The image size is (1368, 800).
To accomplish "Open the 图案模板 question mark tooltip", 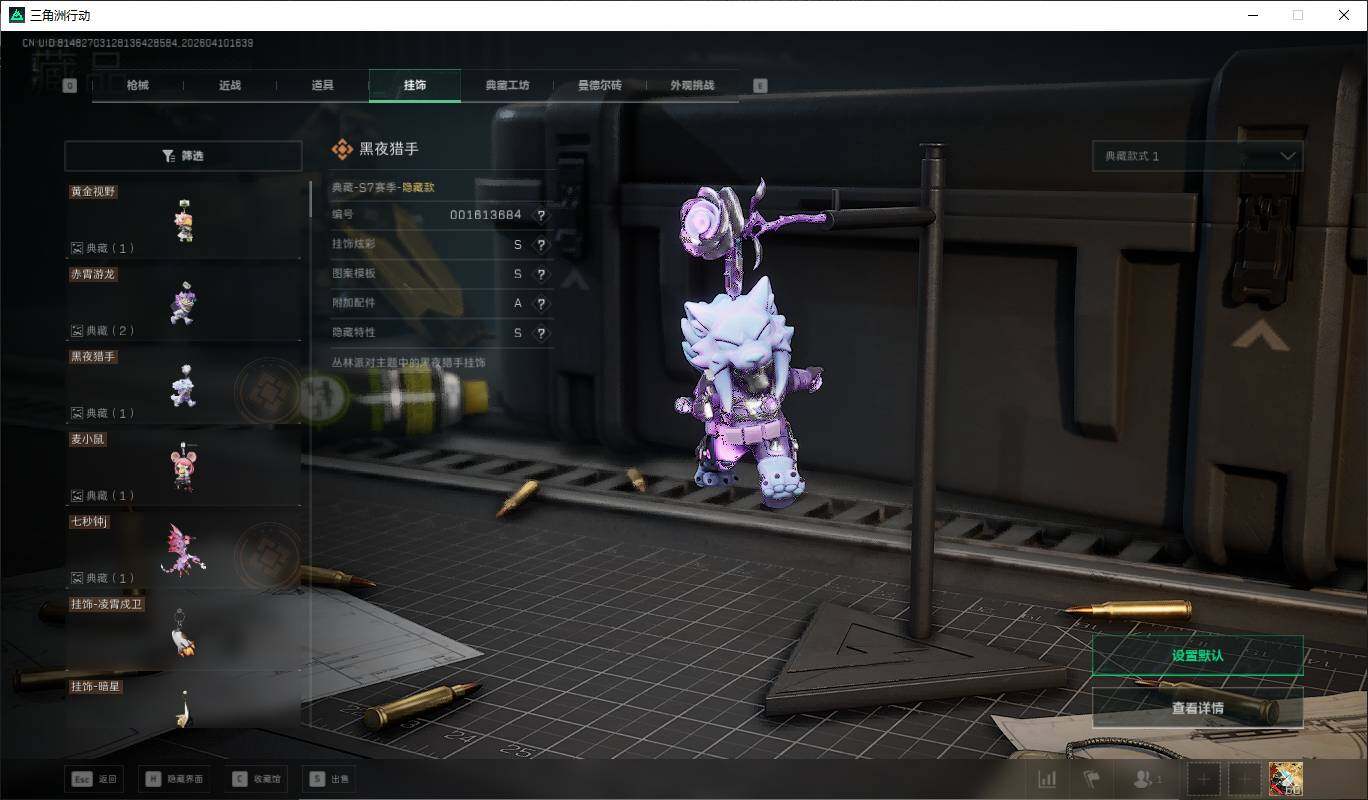I will (x=541, y=274).
